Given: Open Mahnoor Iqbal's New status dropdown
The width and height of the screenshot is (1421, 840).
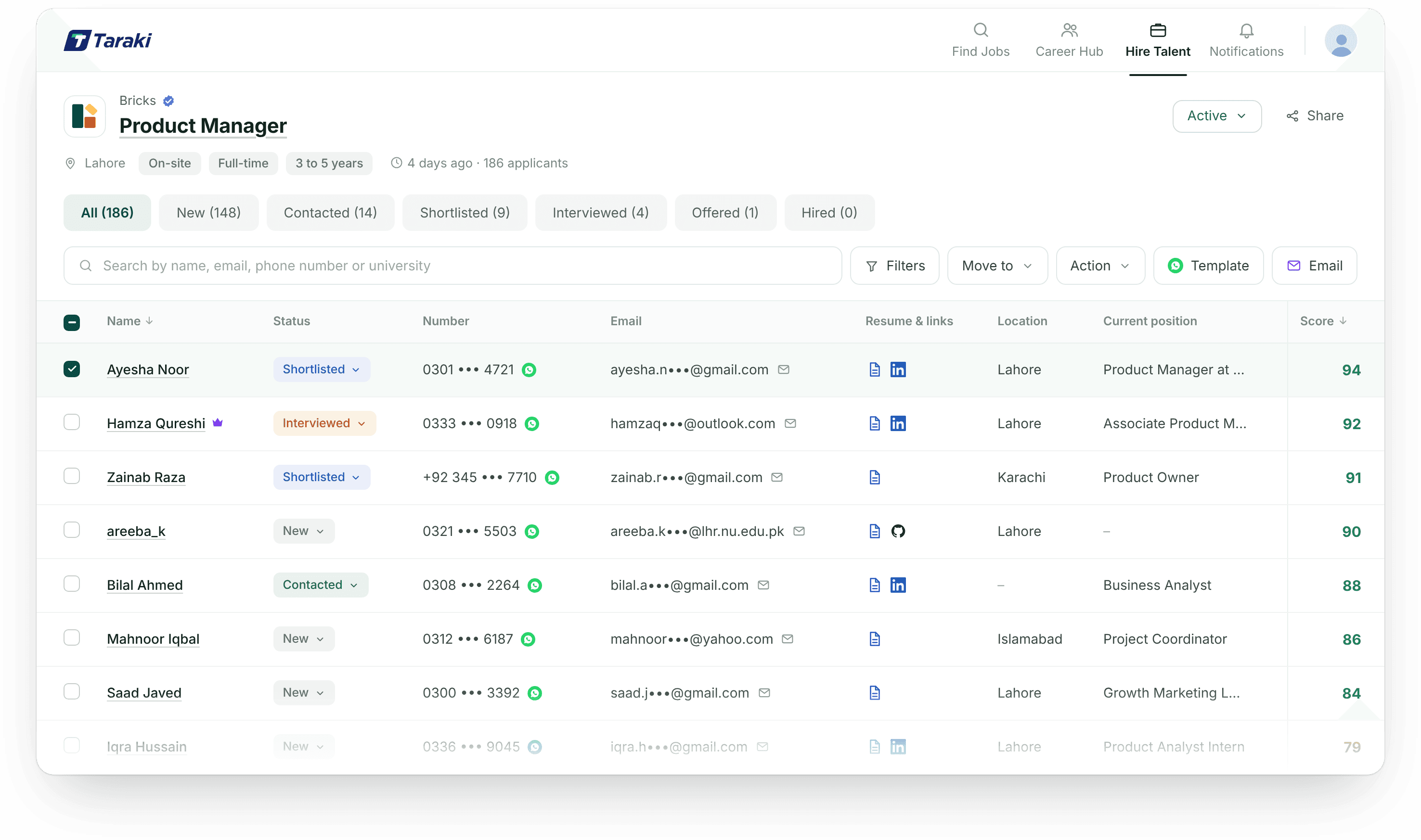Looking at the screenshot, I should (x=304, y=639).
